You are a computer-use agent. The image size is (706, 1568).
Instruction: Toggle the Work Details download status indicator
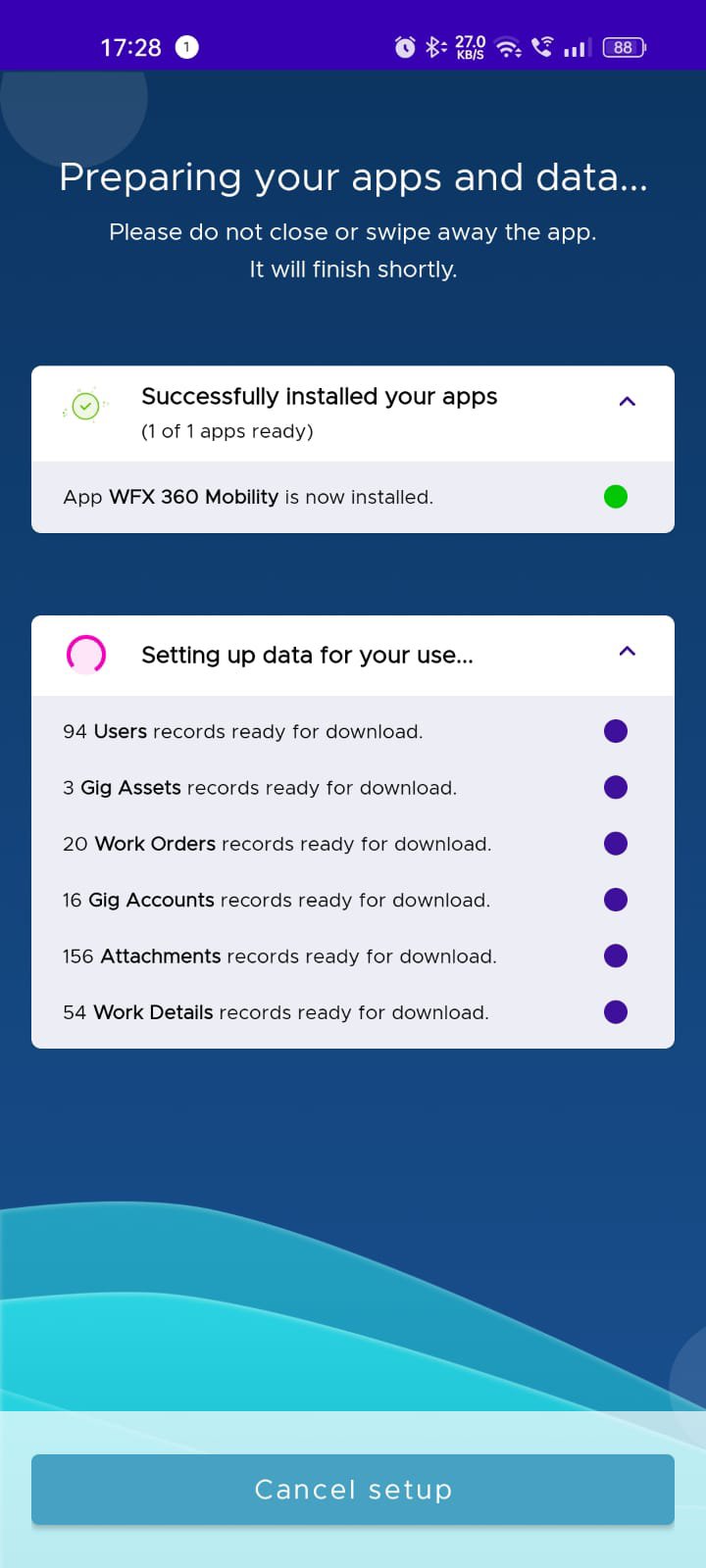click(x=615, y=1011)
